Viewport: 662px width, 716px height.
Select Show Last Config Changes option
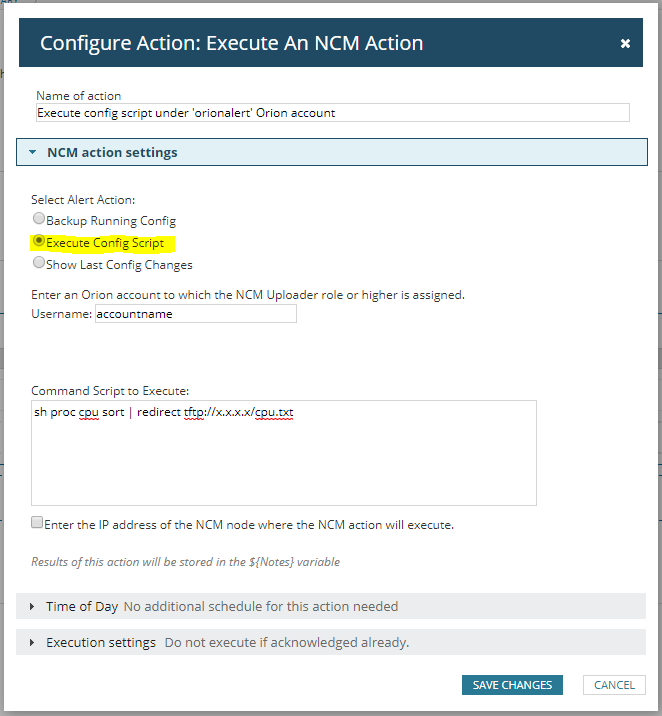[x=38, y=263]
